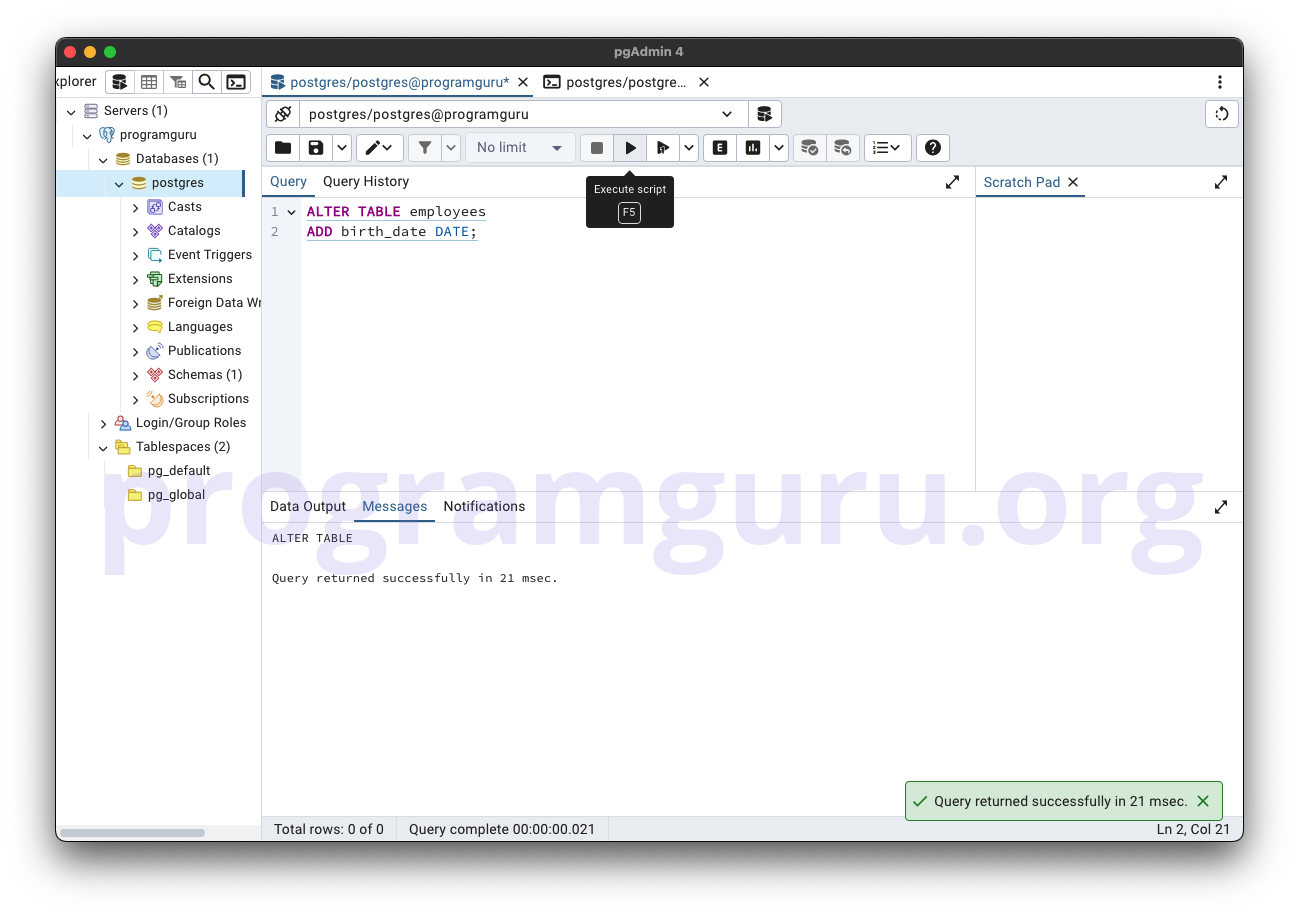Image resolution: width=1299 pixels, height=915 pixels.
Task: Collapse the Servers (1) tree node
Action: [x=71, y=111]
